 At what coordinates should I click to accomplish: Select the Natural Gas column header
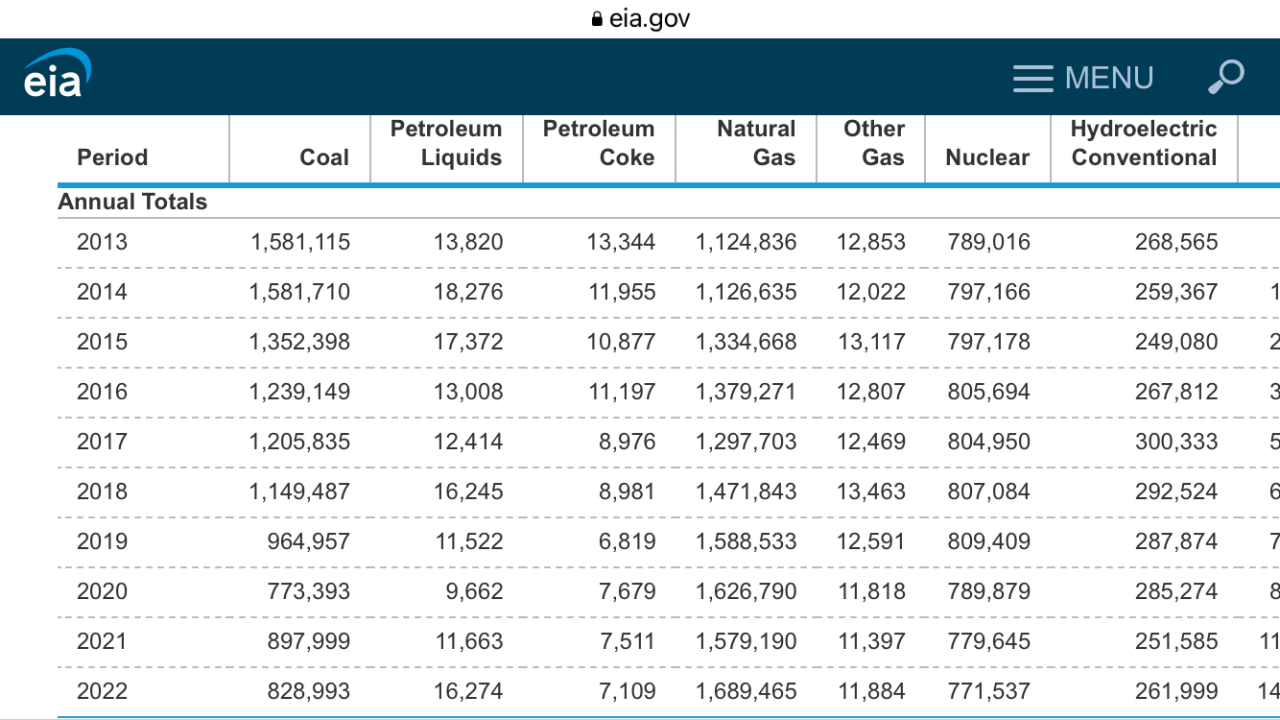(x=756, y=143)
